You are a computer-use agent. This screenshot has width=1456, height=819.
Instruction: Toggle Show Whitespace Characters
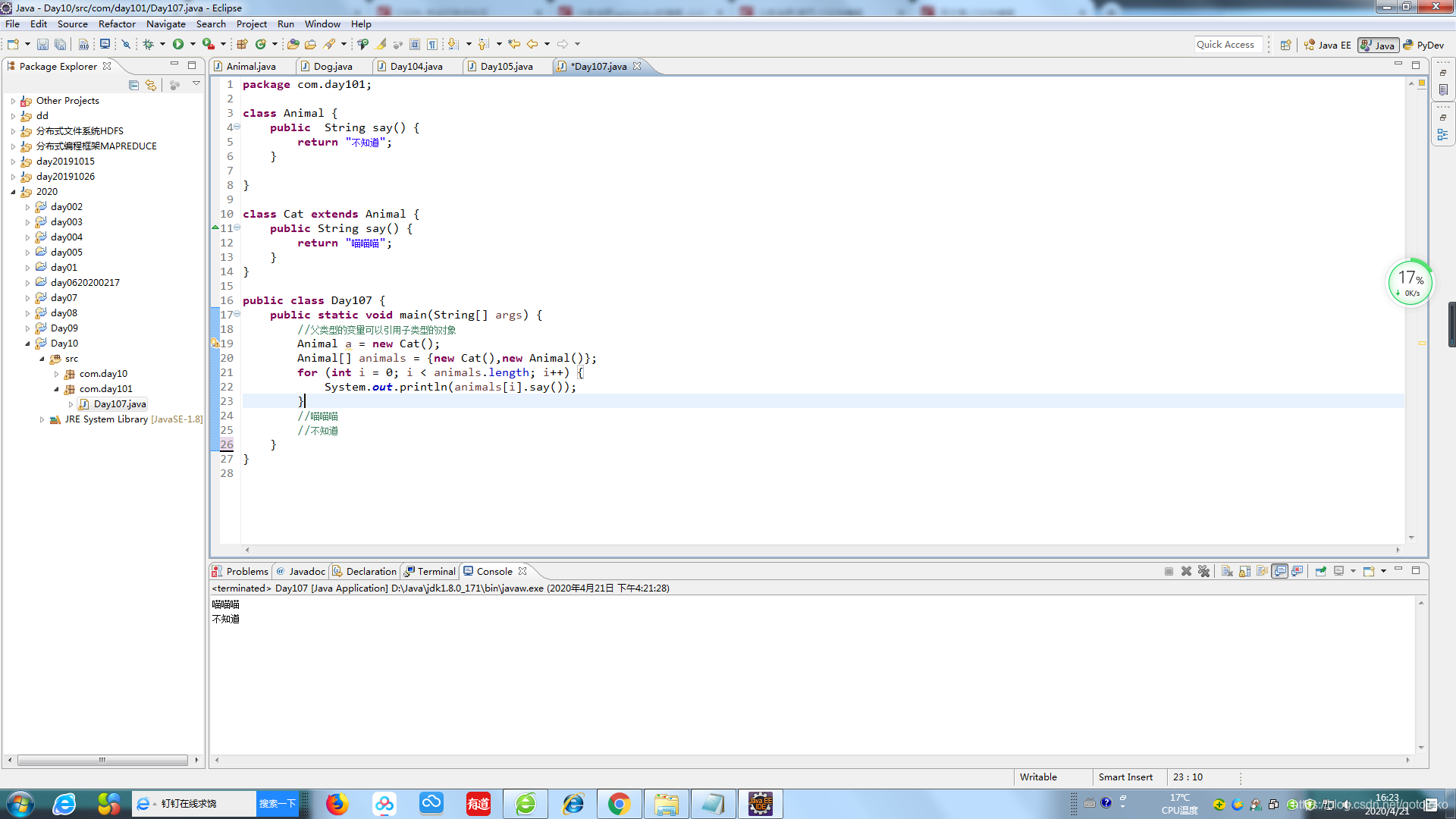click(431, 45)
